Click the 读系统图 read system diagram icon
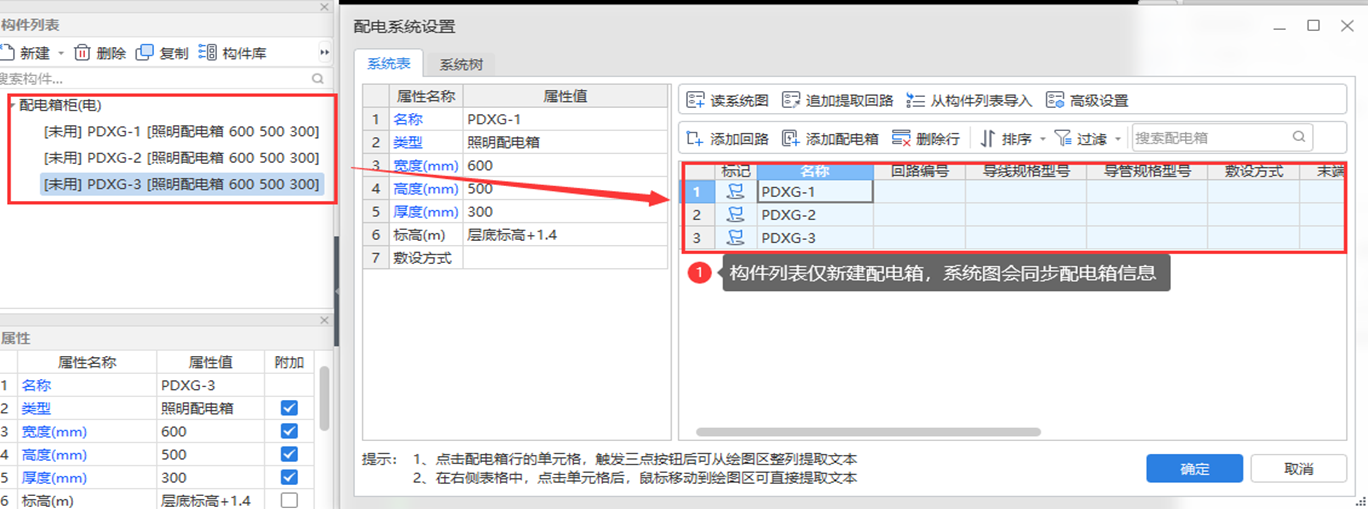This screenshot has height=509, width=1368. 696,100
